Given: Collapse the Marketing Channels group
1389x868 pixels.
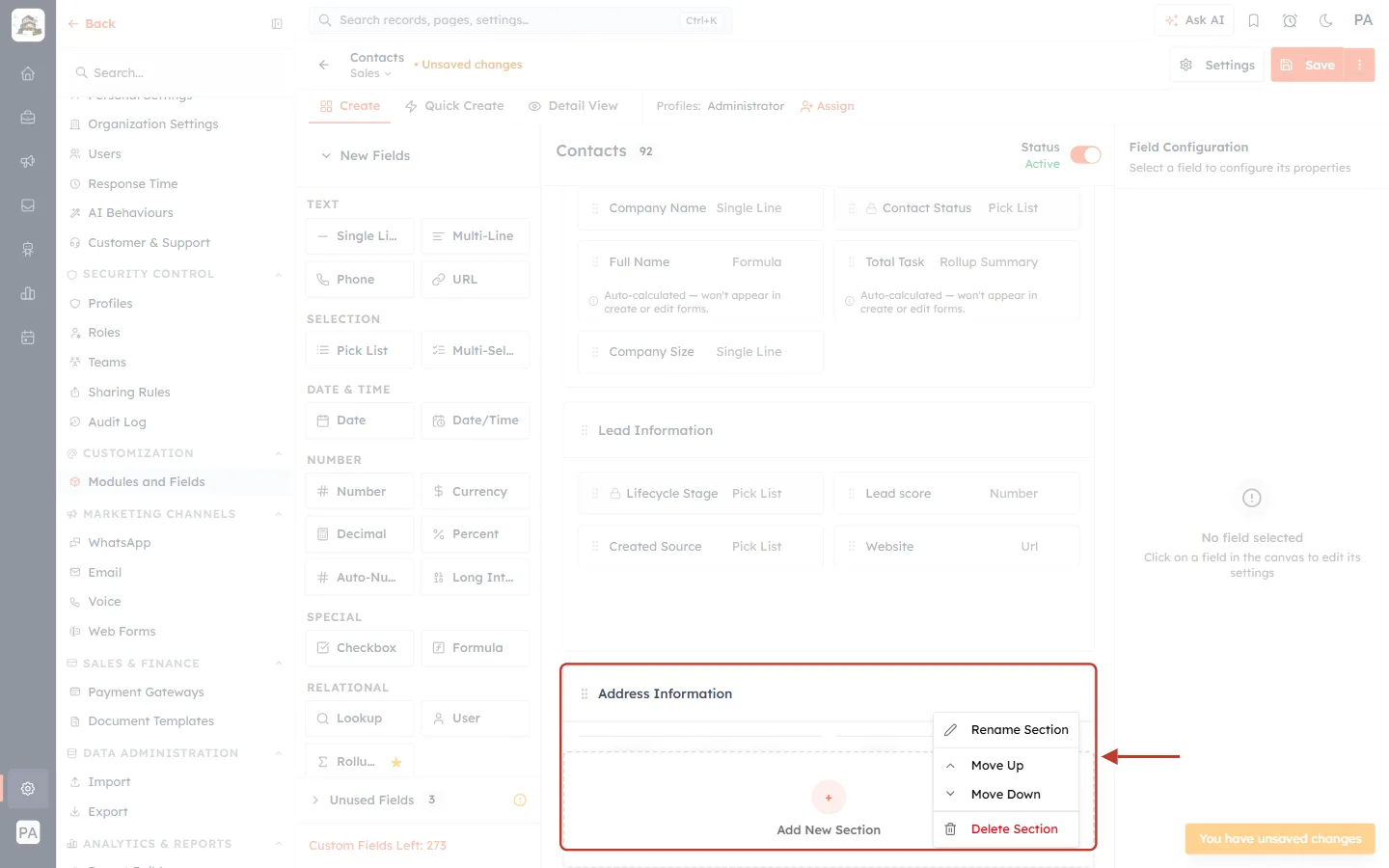Looking at the screenshot, I should pos(278,514).
